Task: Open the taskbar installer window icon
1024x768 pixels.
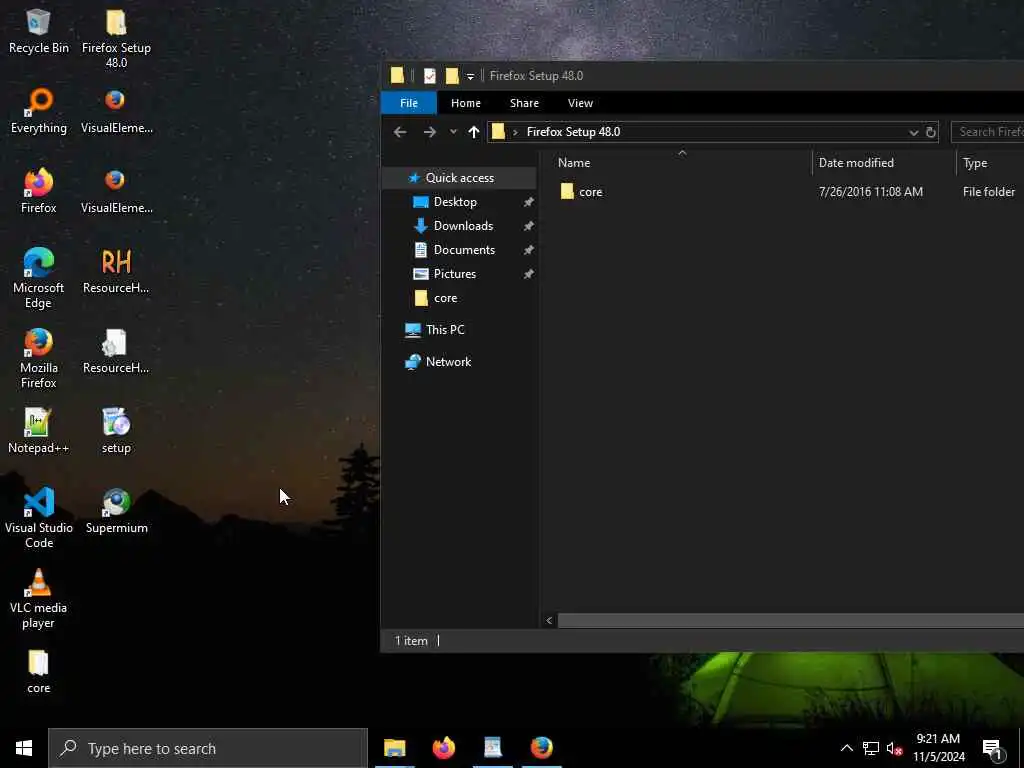Action: coord(492,748)
